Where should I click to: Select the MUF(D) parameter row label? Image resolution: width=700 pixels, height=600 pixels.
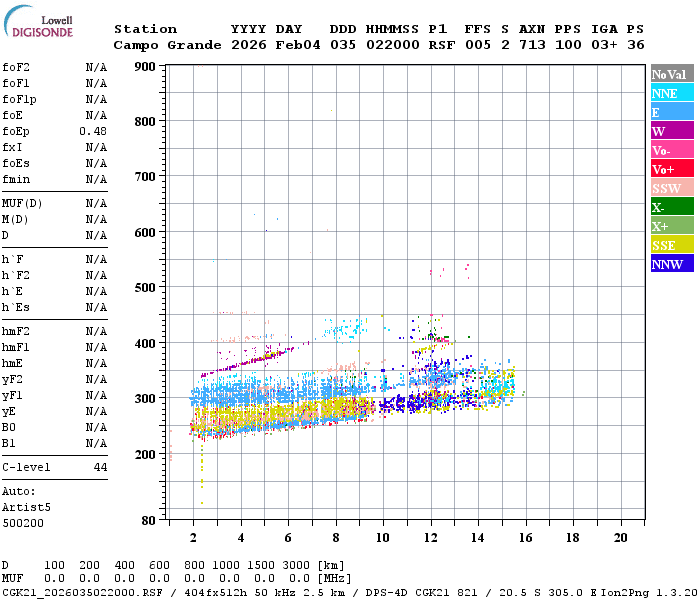[20, 204]
